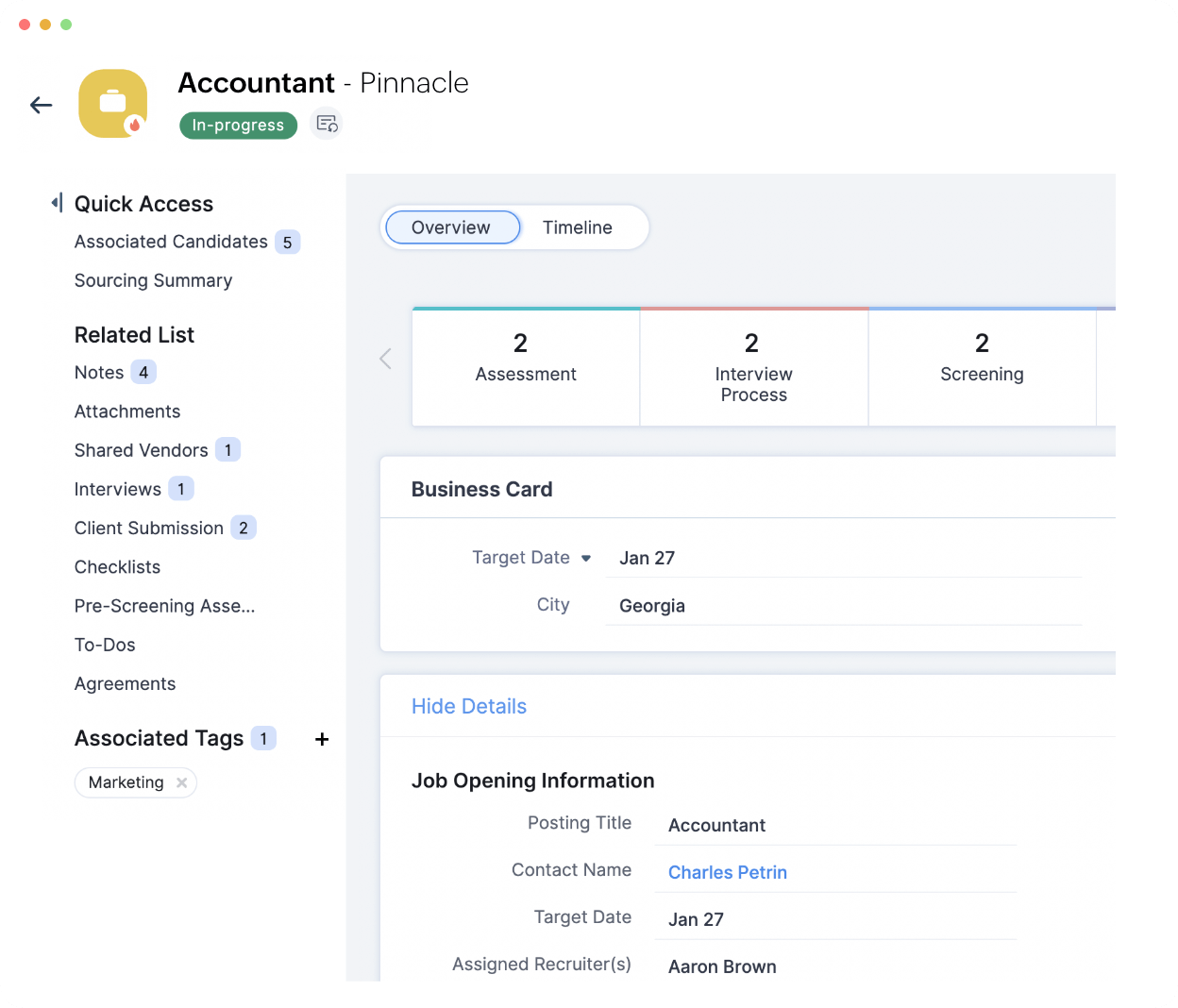The width and height of the screenshot is (1178, 1008).
Task: Add a new associated tag with plus icon
Action: [322, 739]
